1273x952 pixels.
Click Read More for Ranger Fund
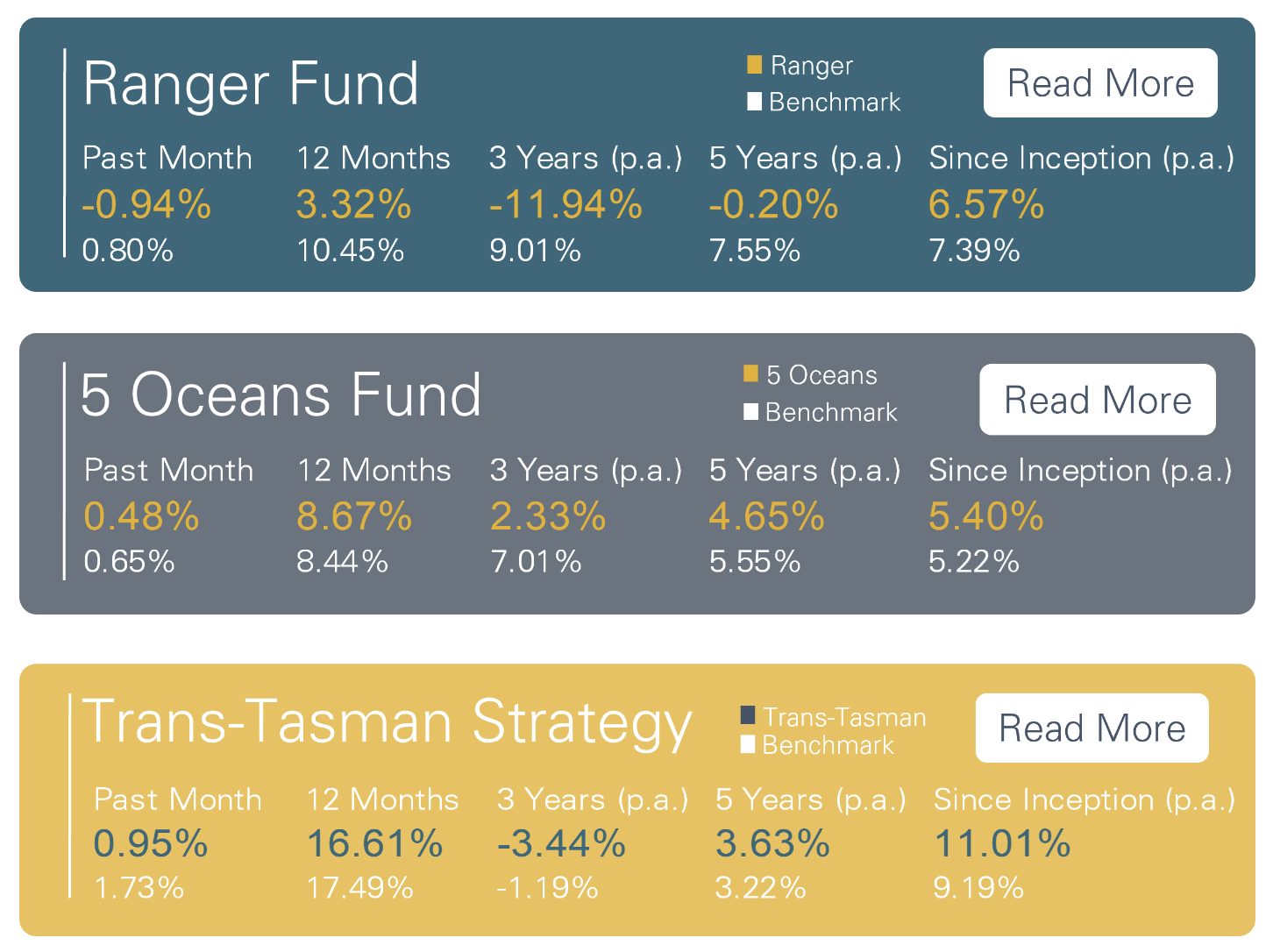pyautogui.click(x=1099, y=83)
